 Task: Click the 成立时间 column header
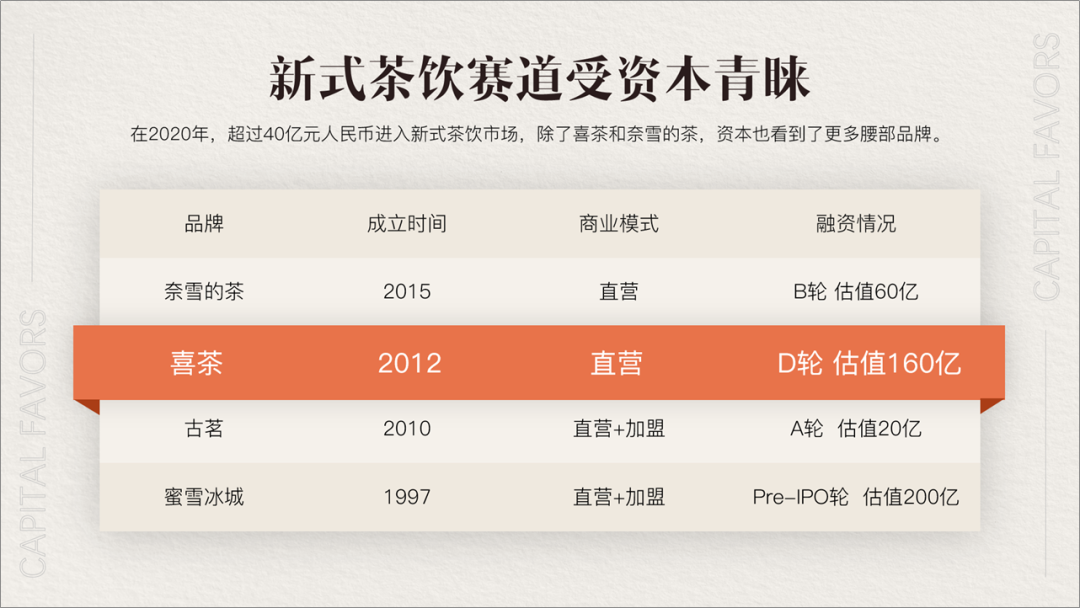click(406, 224)
